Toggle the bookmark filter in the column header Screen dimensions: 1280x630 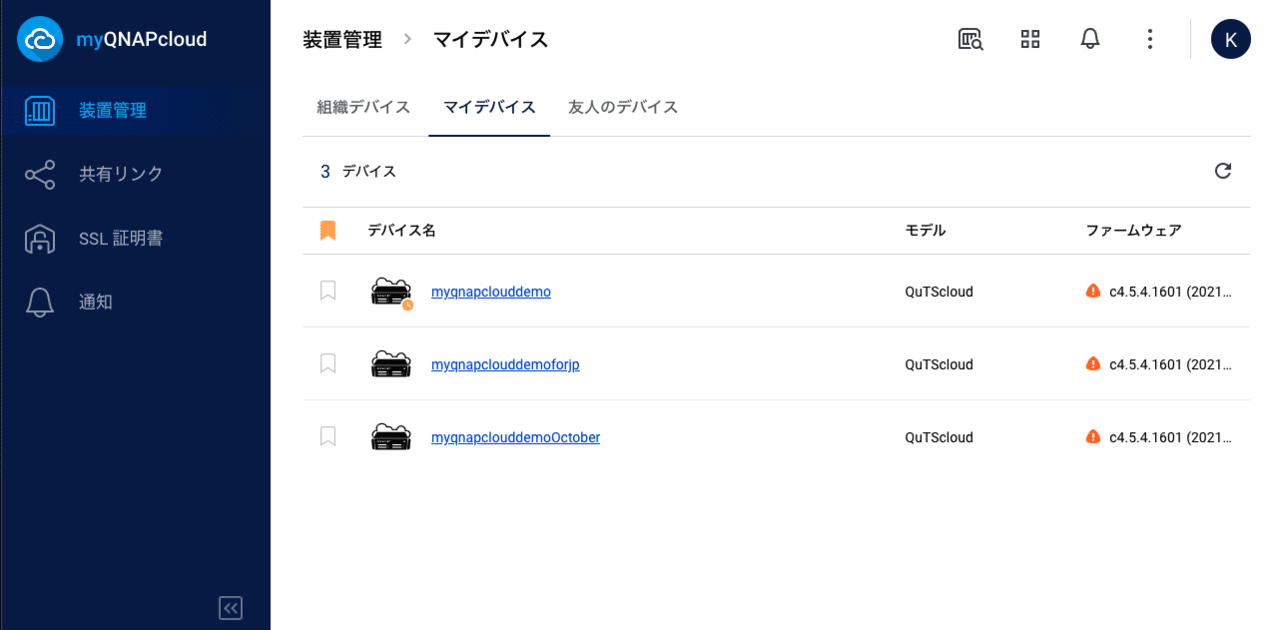[x=327, y=230]
